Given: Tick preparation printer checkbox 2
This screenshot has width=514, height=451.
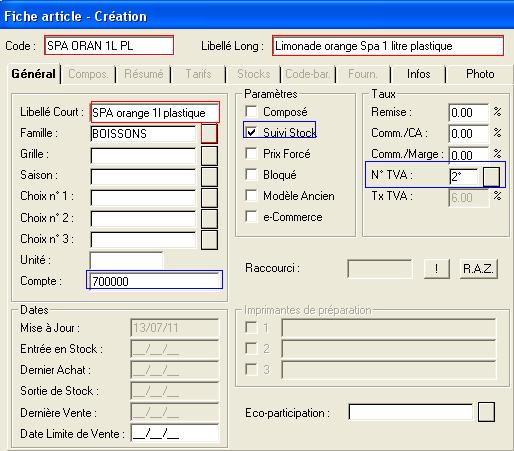Looking at the screenshot, I should click(251, 348).
